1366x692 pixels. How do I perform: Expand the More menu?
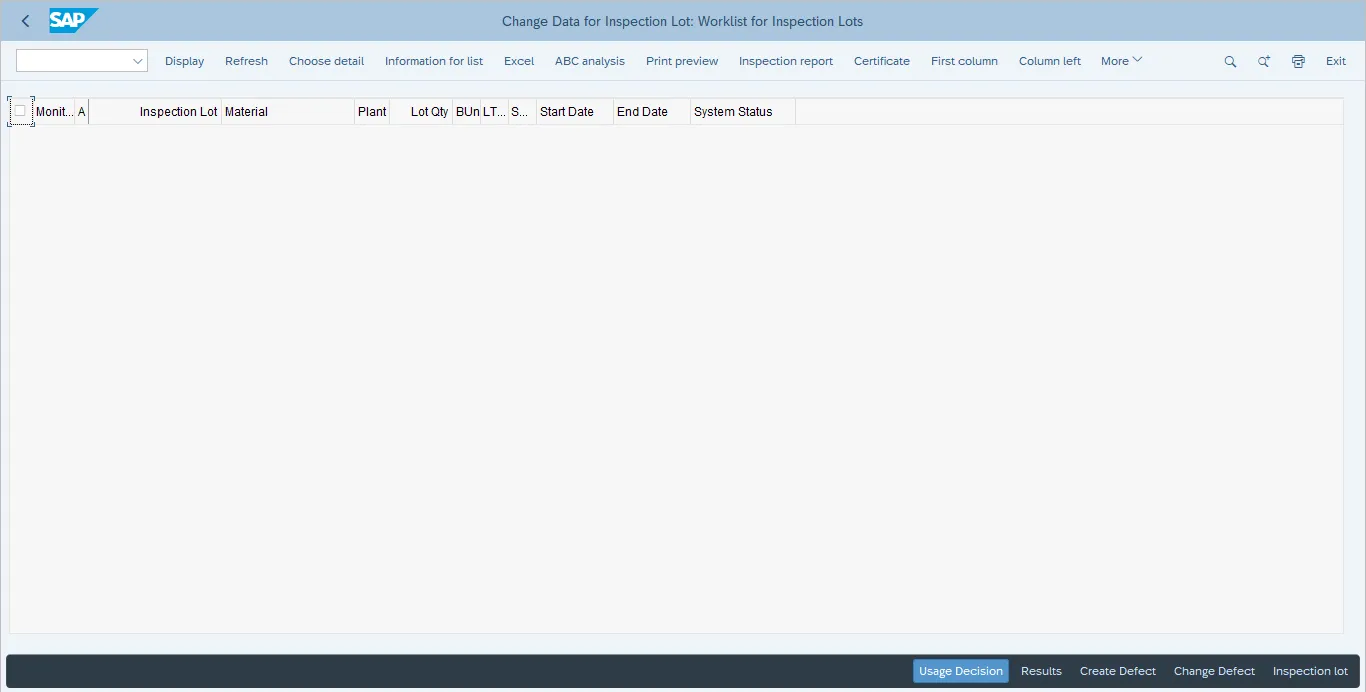[1121, 61]
